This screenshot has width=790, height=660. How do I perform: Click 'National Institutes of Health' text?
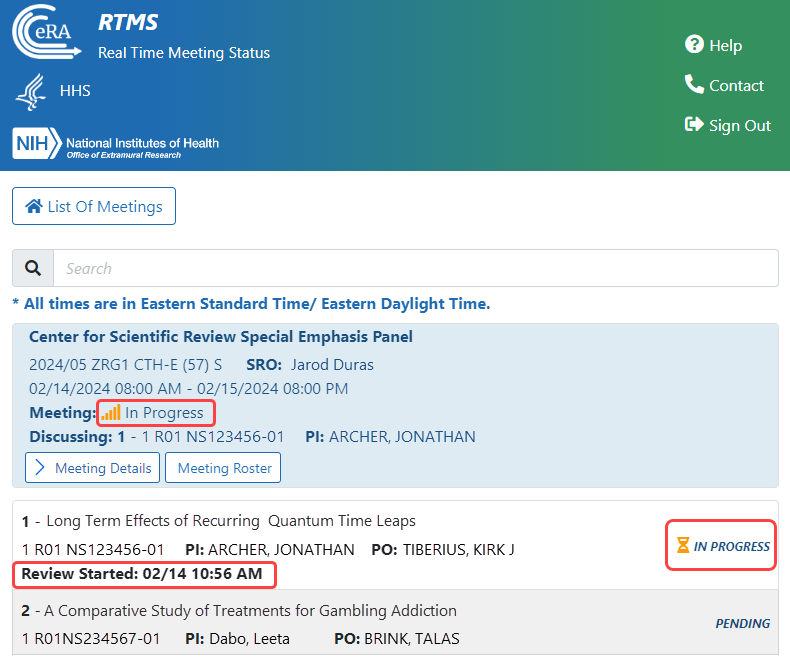143,143
